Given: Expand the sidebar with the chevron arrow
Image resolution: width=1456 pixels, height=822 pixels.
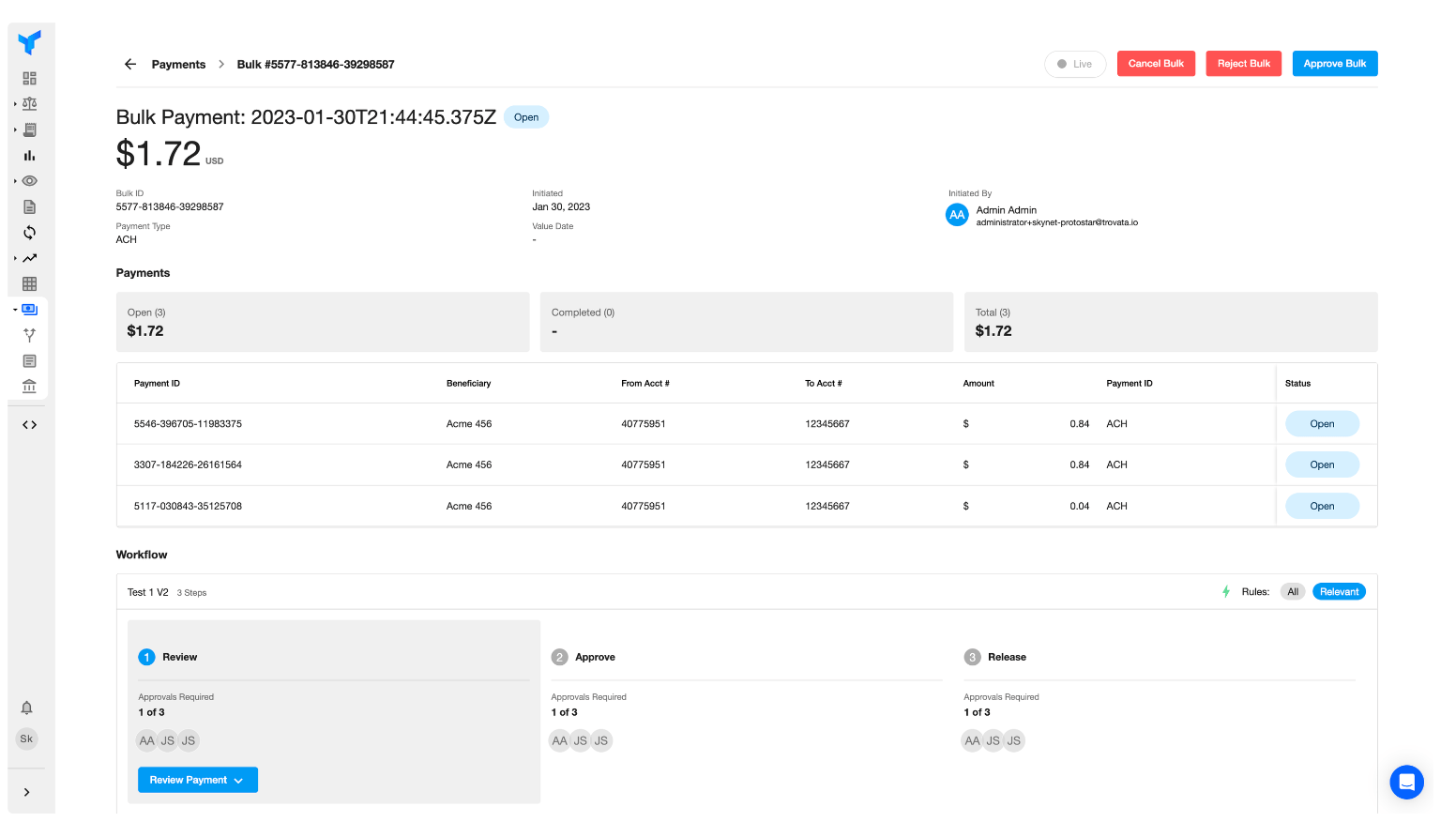Looking at the screenshot, I should 28,791.
